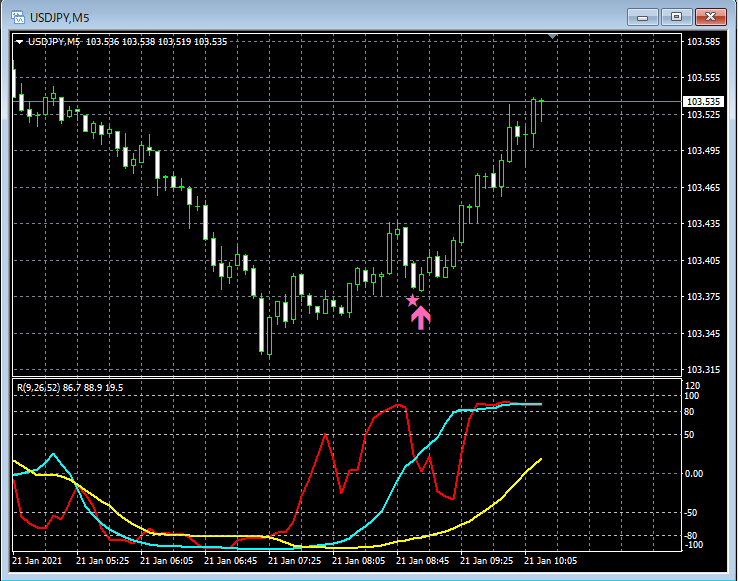This screenshot has height=581, width=739.
Task: Click the current price label 103.535
Action: pos(702,102)
